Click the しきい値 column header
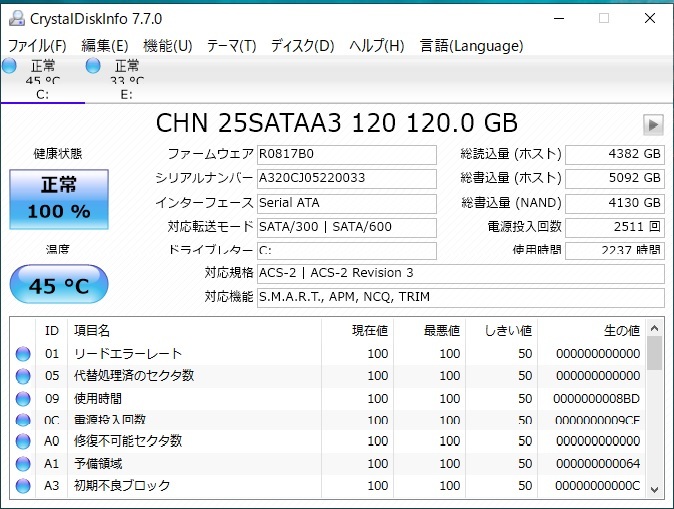The image size is (674, 509). (x=501, y=331)
